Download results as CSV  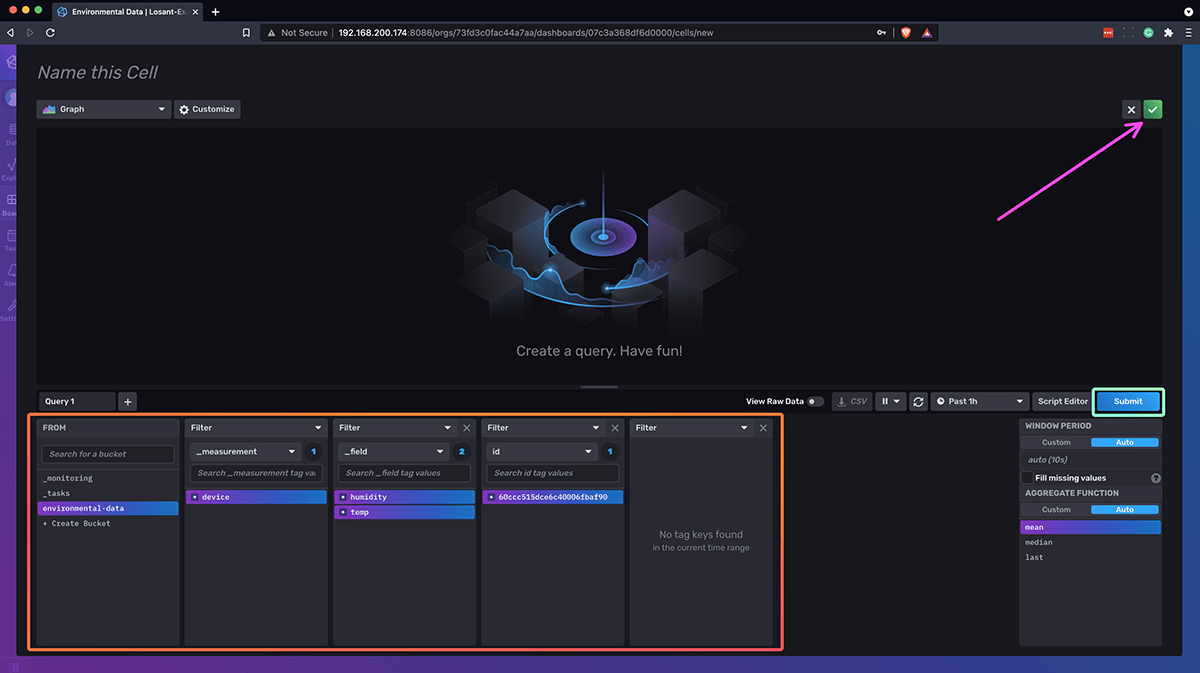tap(852, 401)
